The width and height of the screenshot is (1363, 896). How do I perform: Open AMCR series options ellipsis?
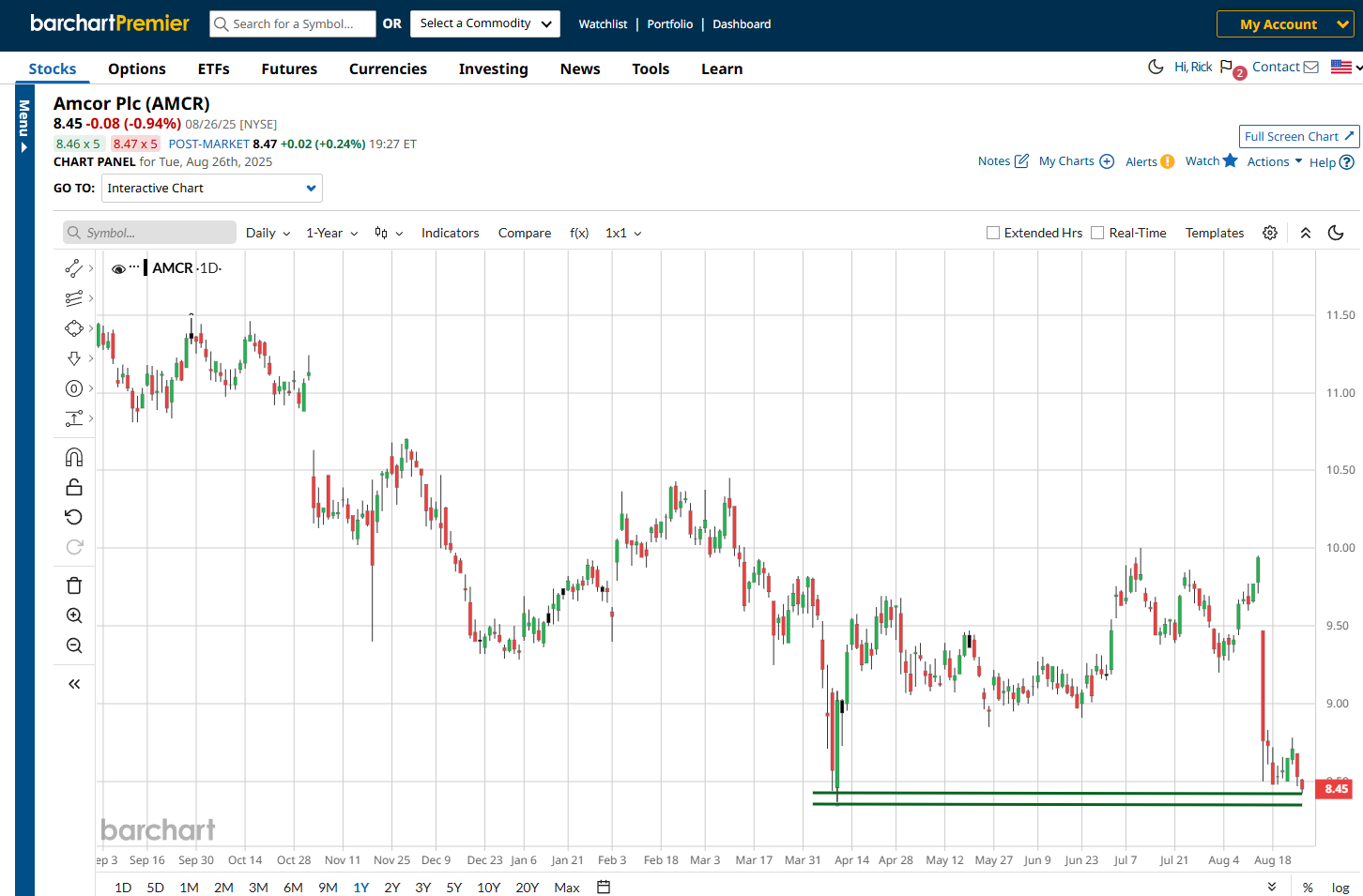click(134, 267)
